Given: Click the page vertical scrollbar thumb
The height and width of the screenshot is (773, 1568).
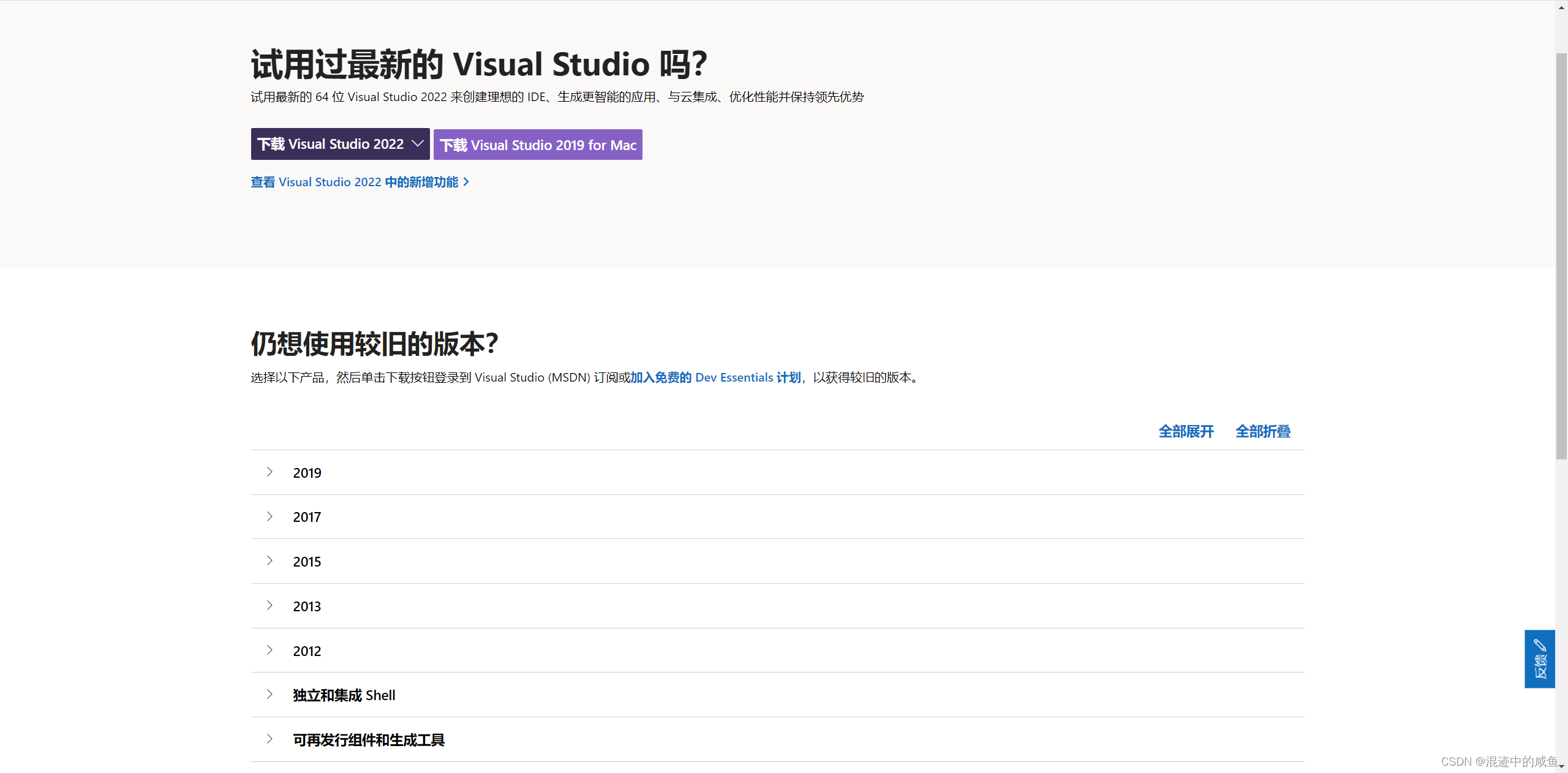Looking at the screenshot, I should click(x=1561, y=256).
